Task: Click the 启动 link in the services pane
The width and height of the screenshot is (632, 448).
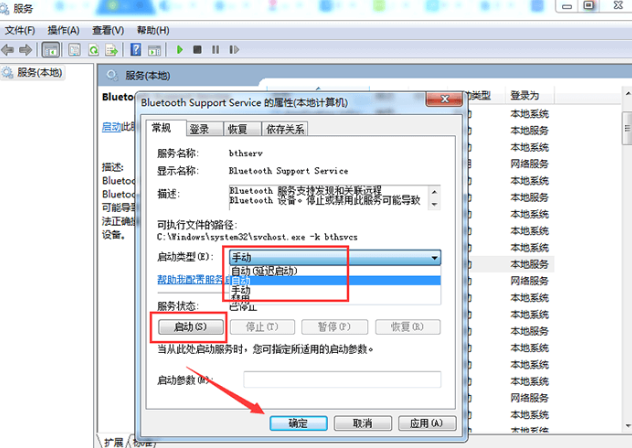Action: [x=111, y=127]
